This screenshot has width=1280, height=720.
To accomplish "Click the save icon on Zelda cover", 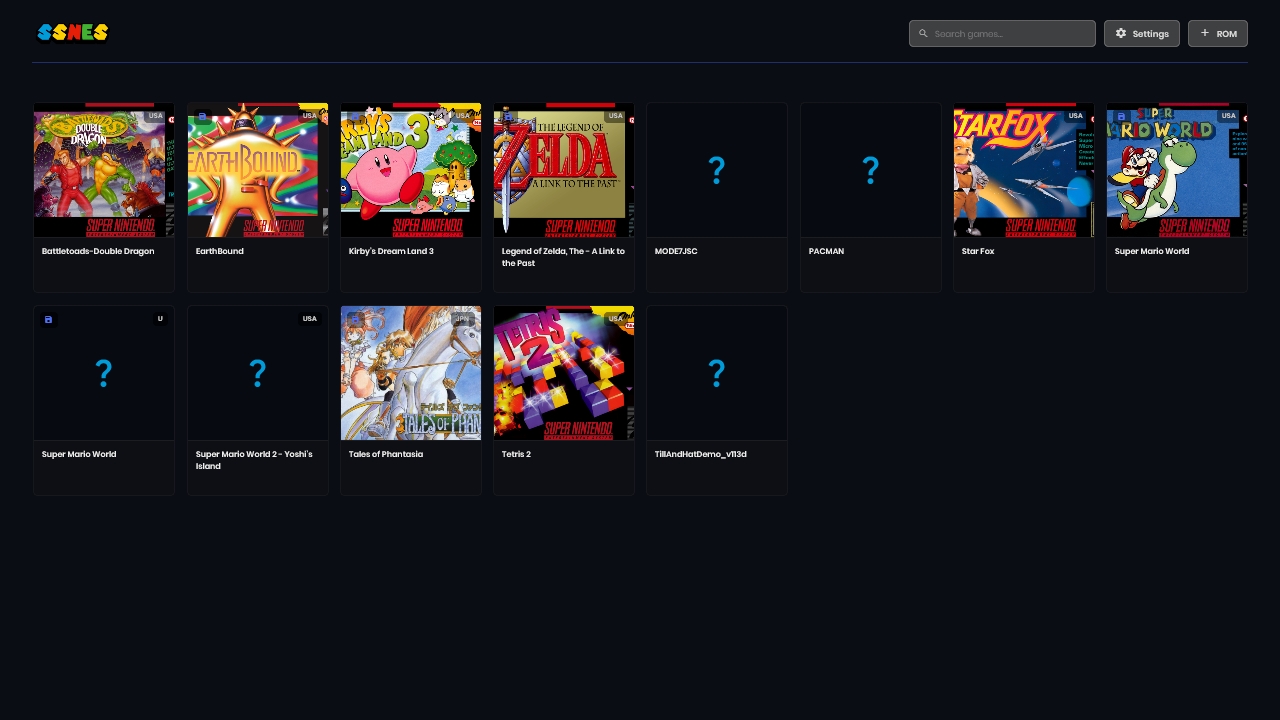I will (x=508, y=116).
